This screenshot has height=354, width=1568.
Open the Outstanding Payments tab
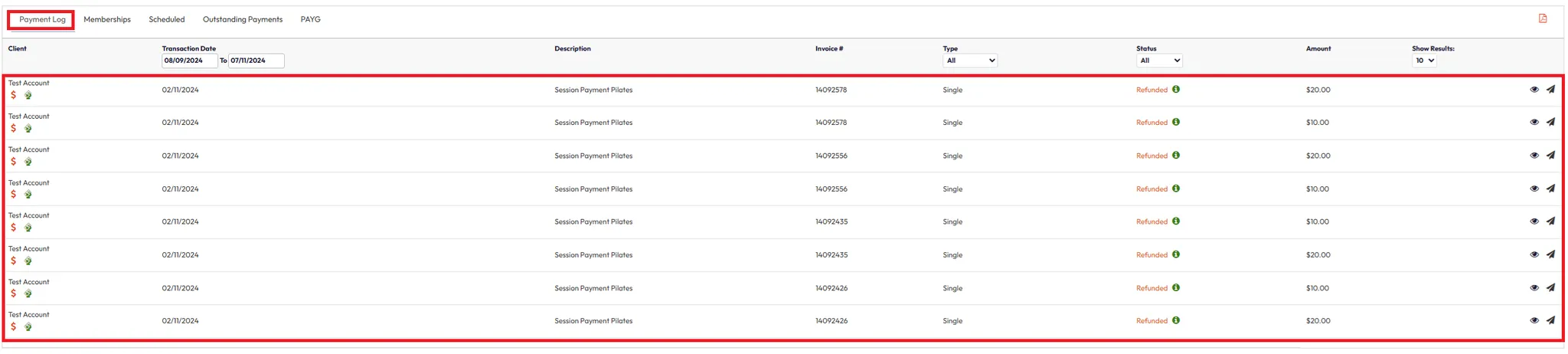tap(243, 20)
